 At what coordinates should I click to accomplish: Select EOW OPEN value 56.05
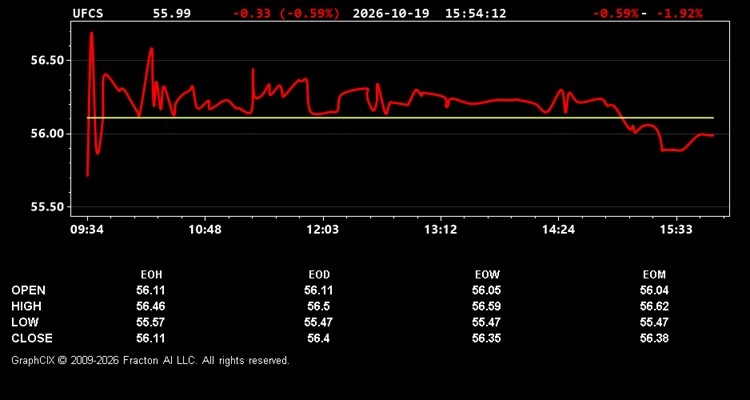[x=486, y=290]
